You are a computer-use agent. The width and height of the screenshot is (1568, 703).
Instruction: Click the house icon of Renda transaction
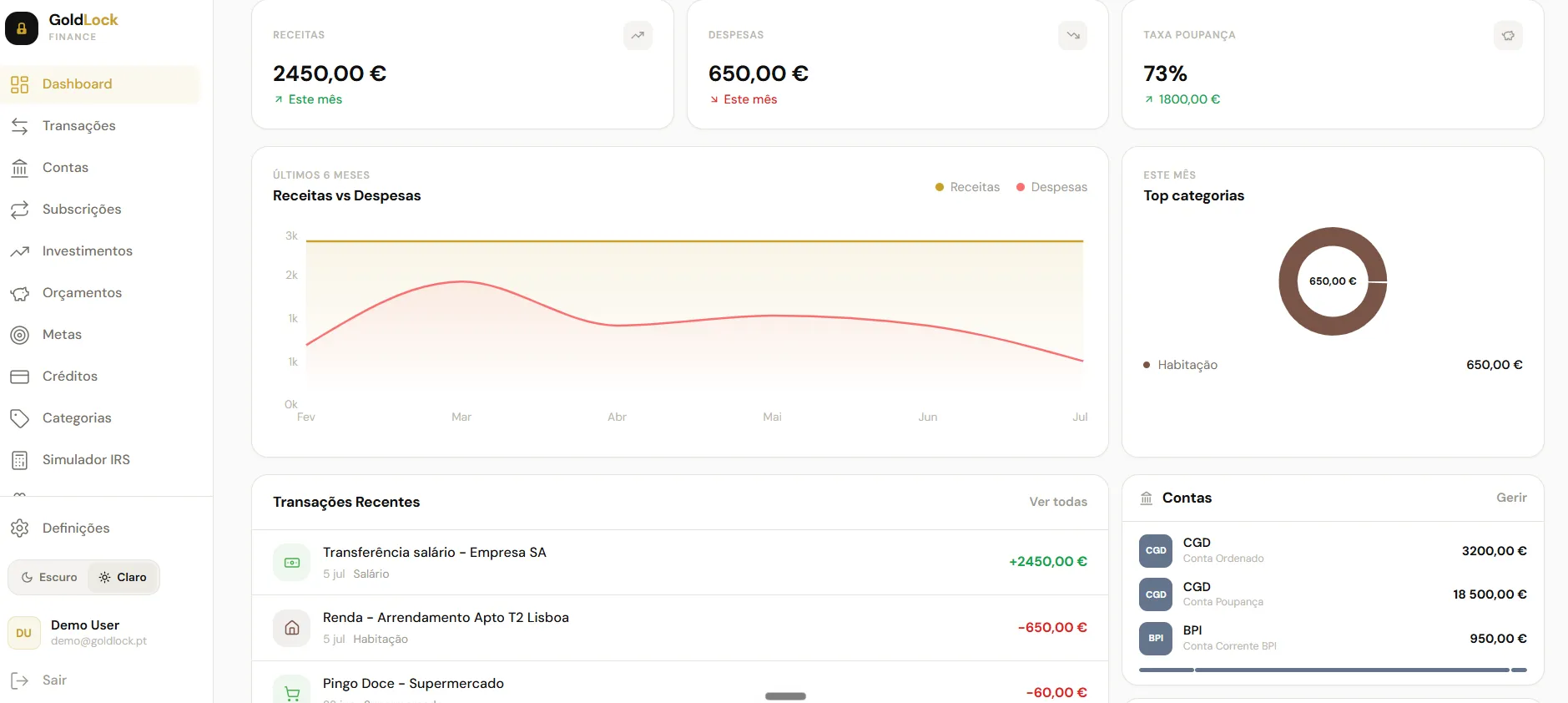pyautogui.click(x=292, y=628)
